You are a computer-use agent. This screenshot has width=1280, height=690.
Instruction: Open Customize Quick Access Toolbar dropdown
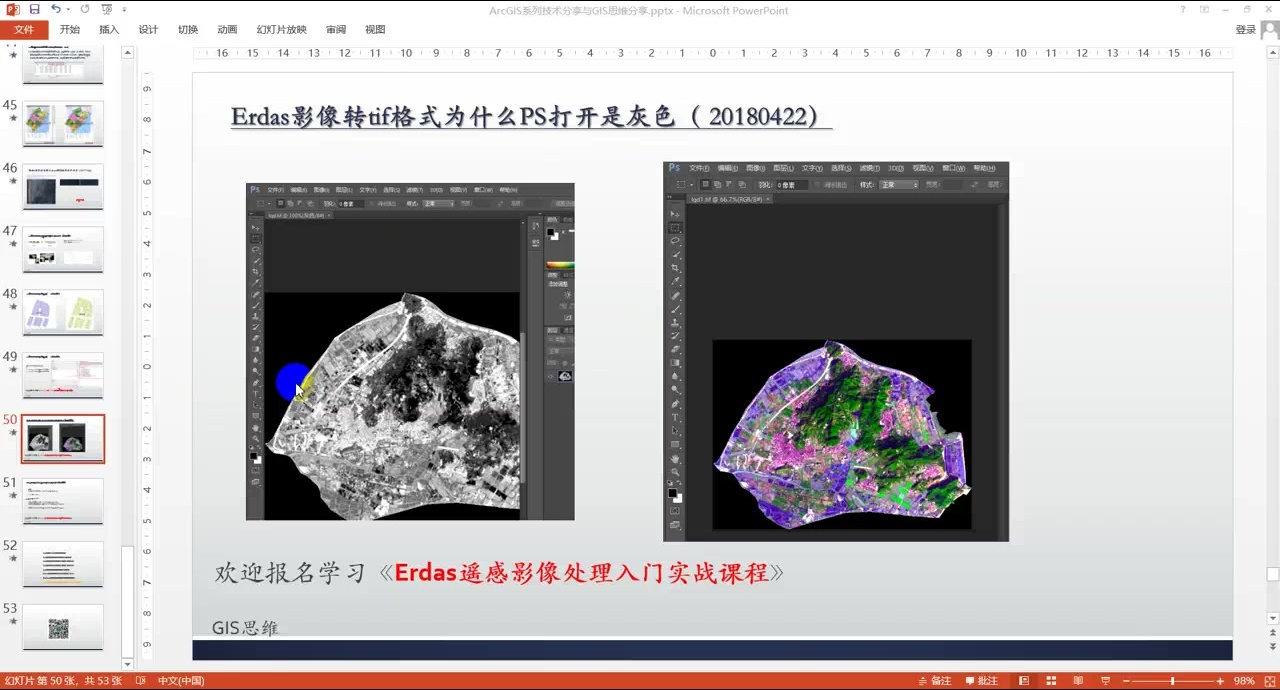124,10
